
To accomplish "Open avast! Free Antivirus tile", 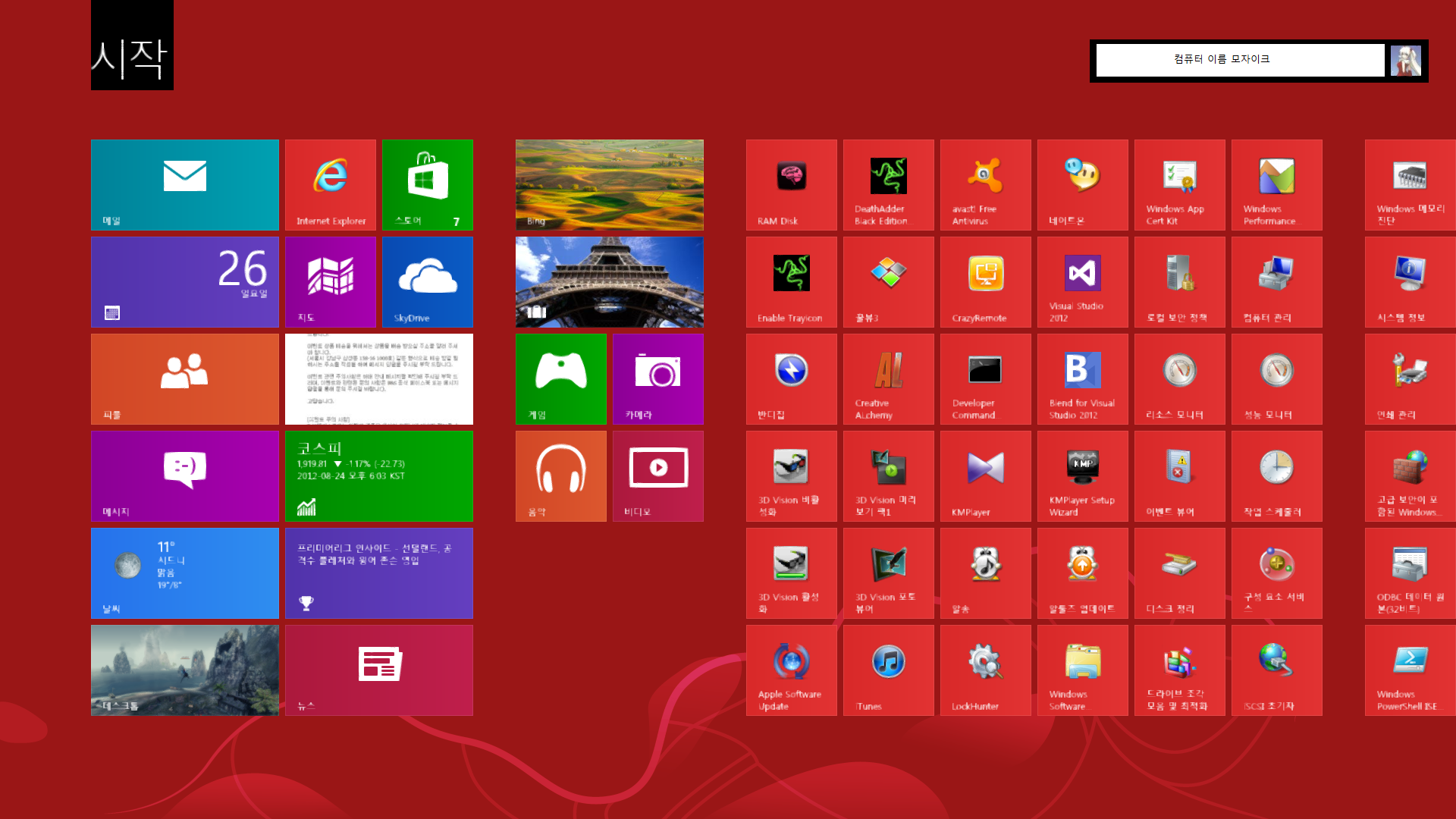I will coord(986,185).
